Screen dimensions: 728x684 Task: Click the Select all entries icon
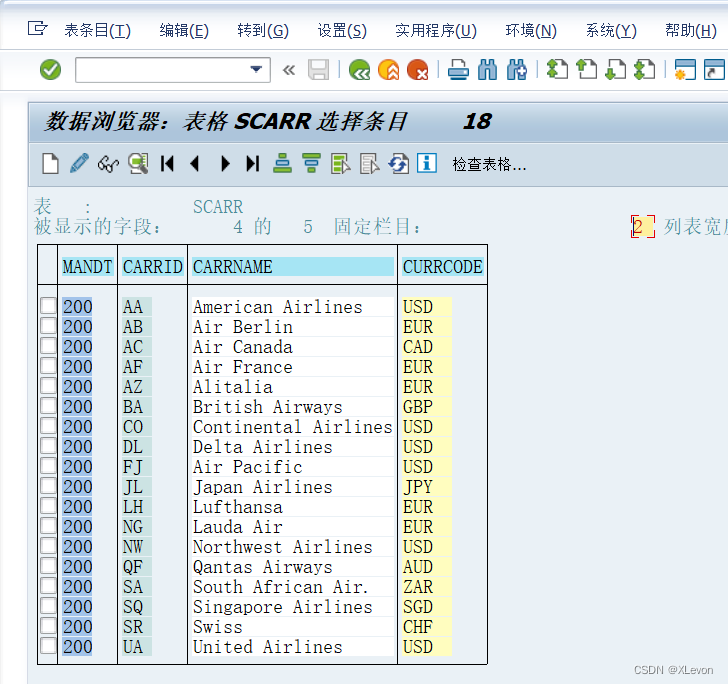pos(341,164)
